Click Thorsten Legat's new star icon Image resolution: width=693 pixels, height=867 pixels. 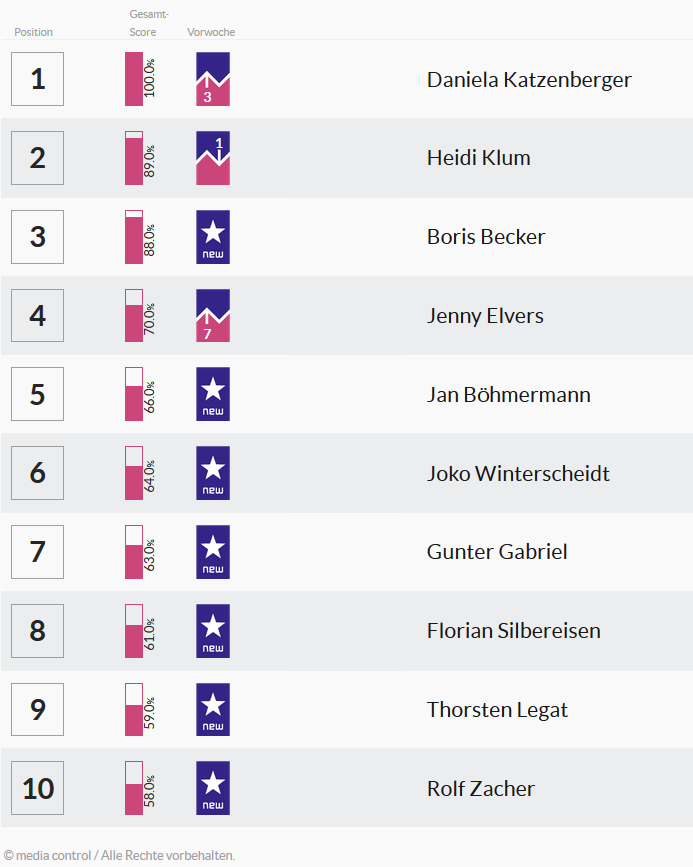[x=213, y=709]
